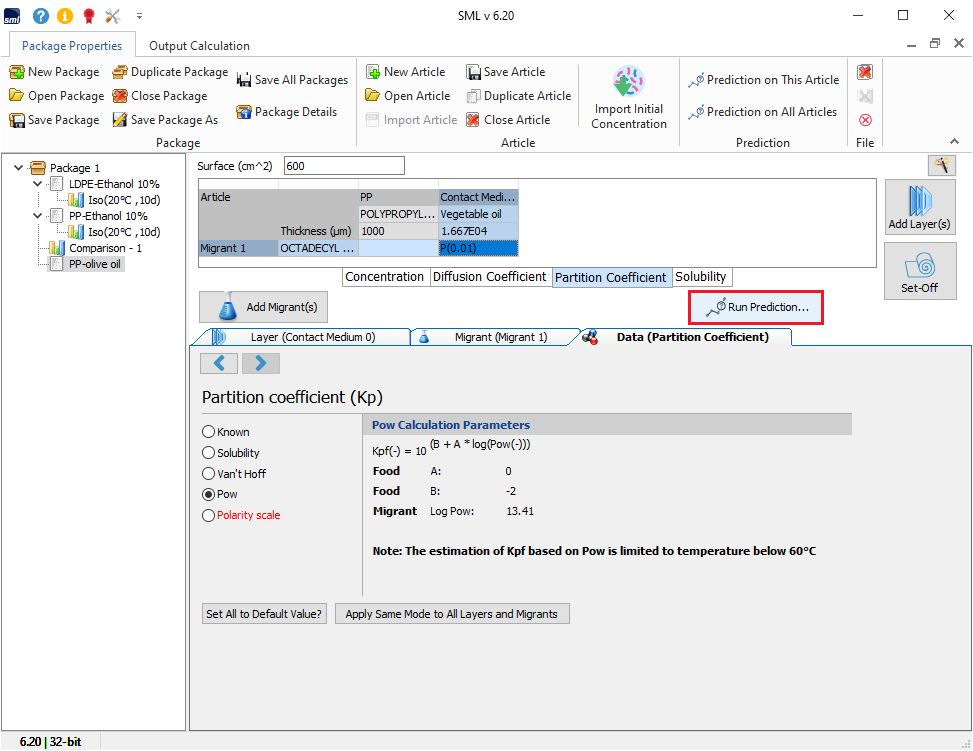The height and width of the screenshot is (751, 973).
Task: Click the Surface area input field
Action: pos(344,166)
